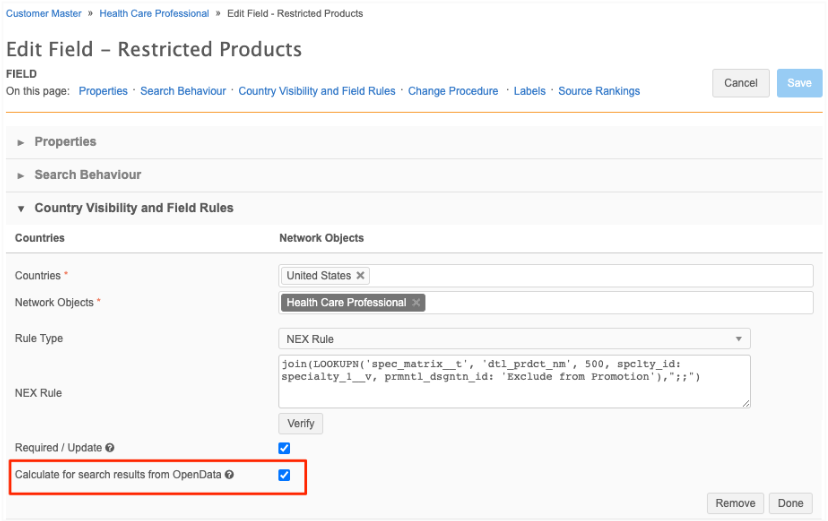The image size is (828, 521).
Task: Click inside the NEX Rule text area
Action: tap(514, 381)
